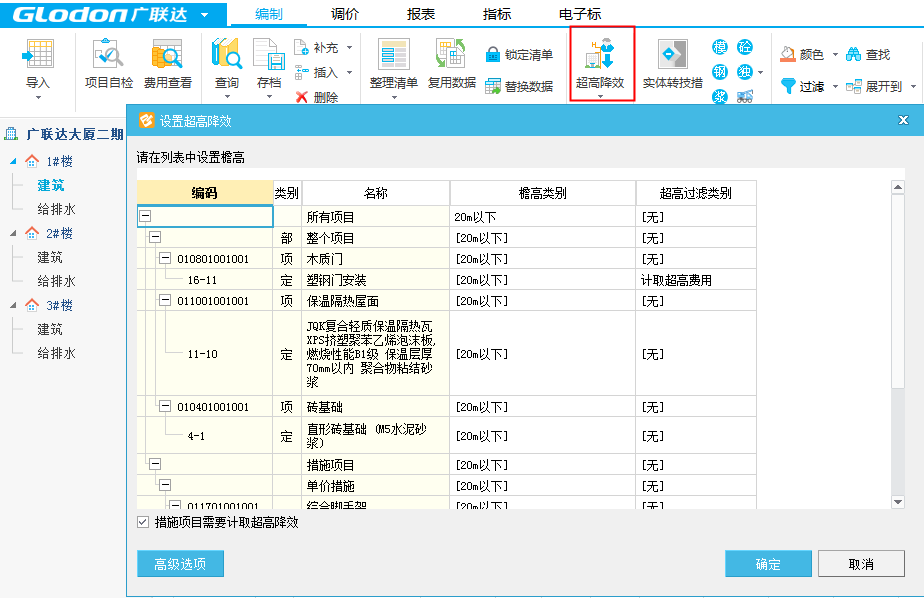Screen dimensions: 924x598
Task: Click the 超高降效 toolbar icon
Action: pos(600,58)
